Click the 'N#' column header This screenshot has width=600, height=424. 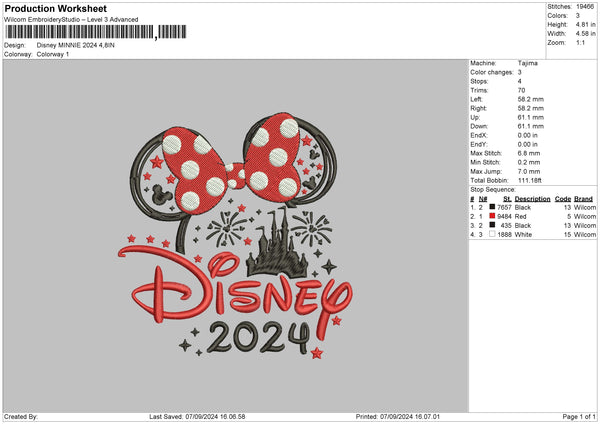483,199
